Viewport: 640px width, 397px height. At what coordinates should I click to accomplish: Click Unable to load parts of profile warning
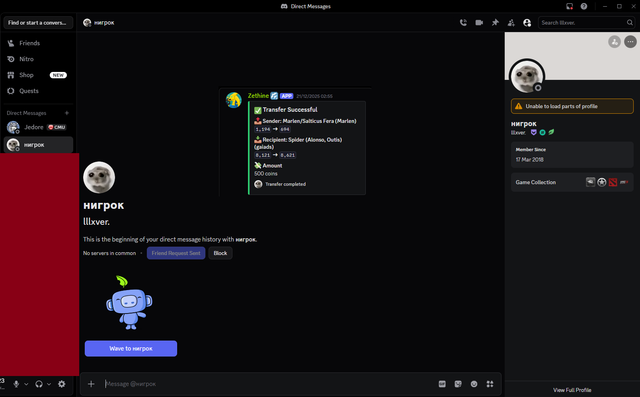click(x=572, y=106)
